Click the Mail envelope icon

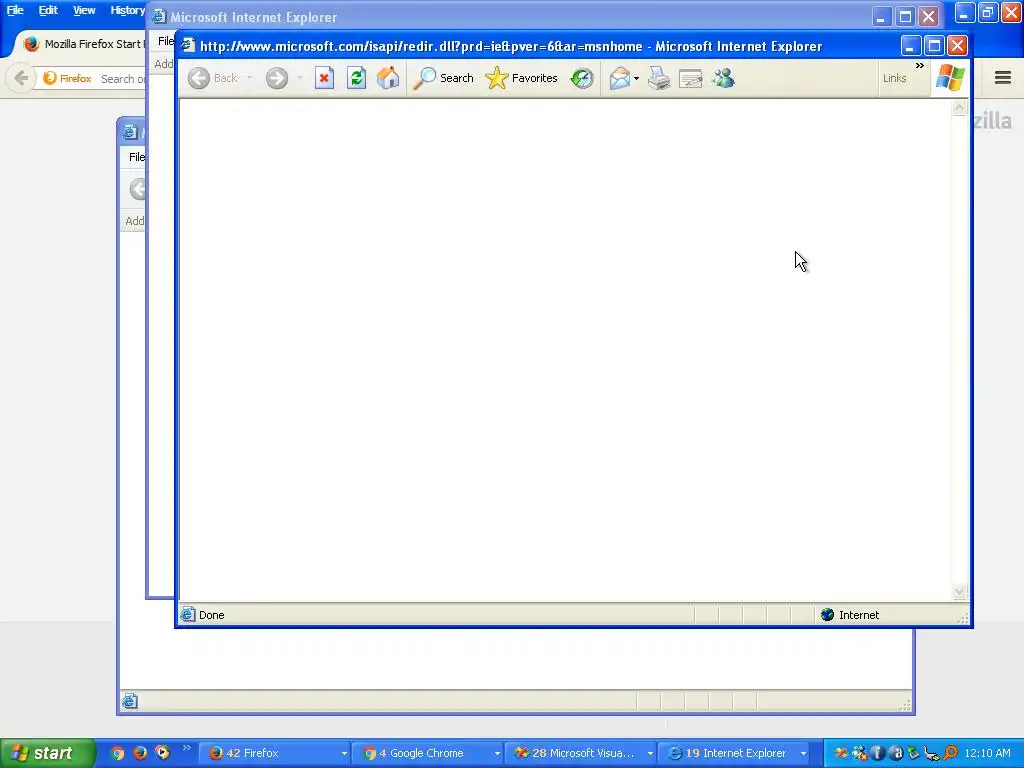(x=619, y=78)
